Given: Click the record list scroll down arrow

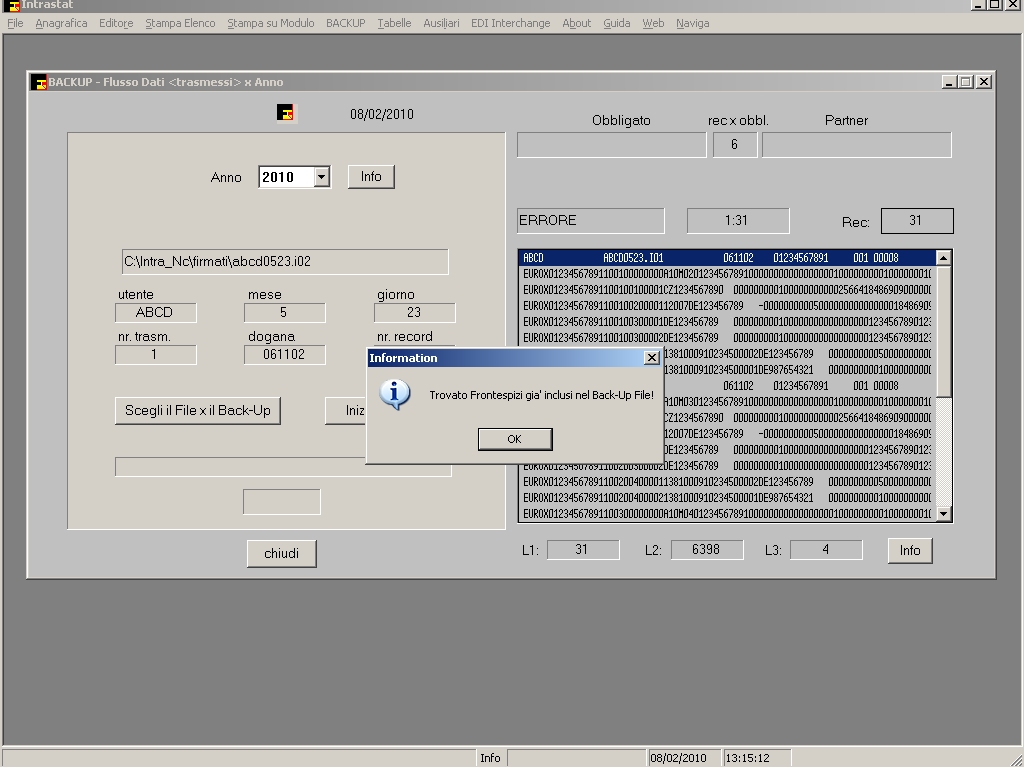Looking at the screenshot, I should click(x=943, y=514).
